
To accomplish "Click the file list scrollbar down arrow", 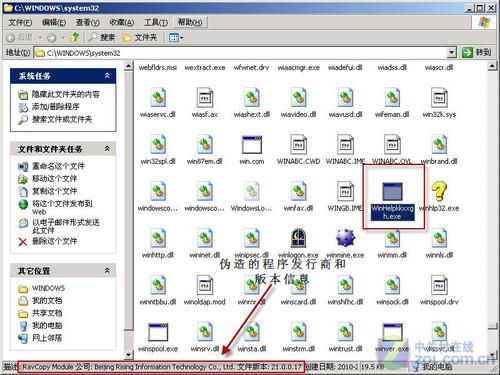I will [493, 354].
